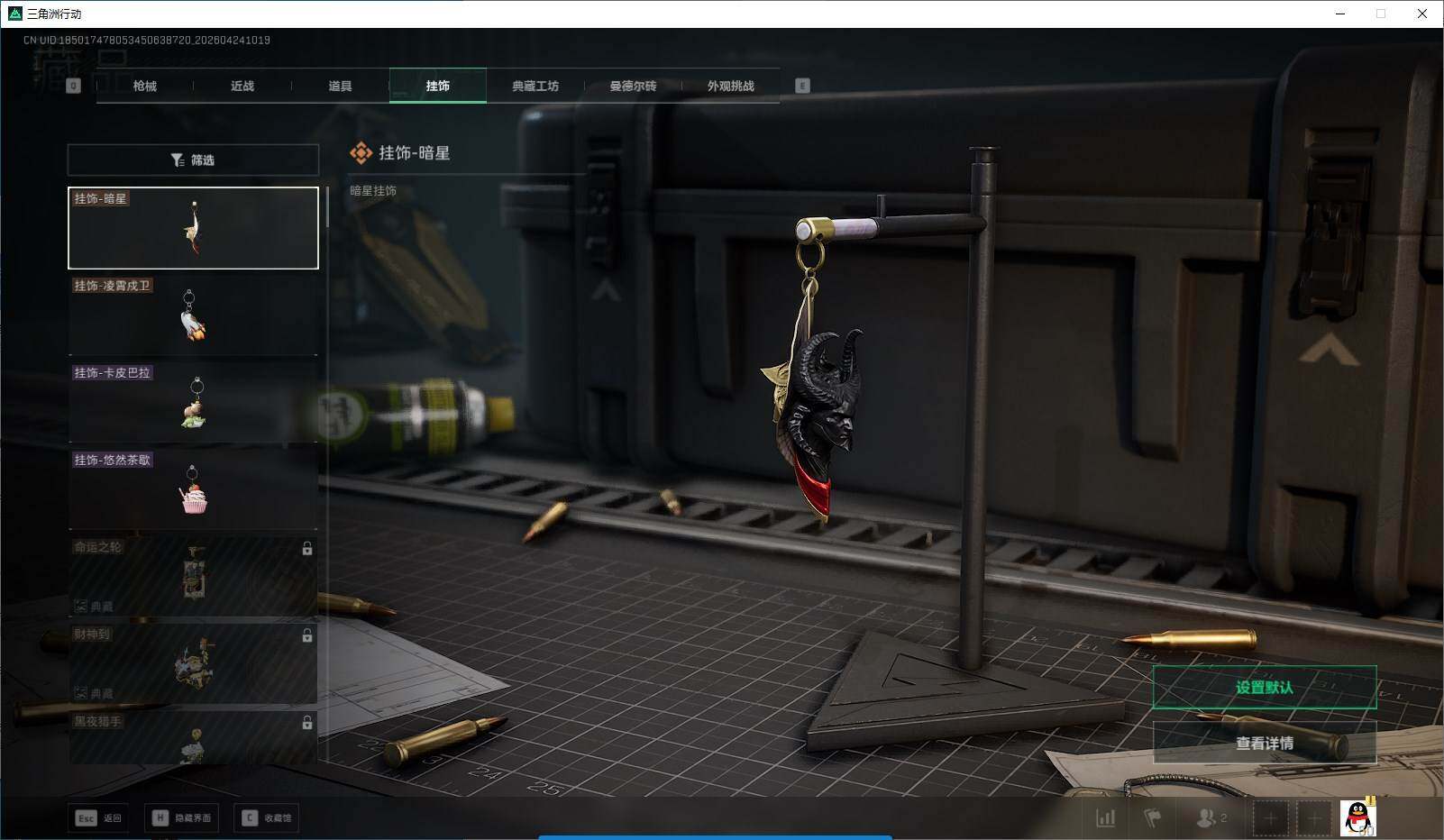1444x840 pixels.
Task: Click the second plus invite slot
Action: point(1314,818)
